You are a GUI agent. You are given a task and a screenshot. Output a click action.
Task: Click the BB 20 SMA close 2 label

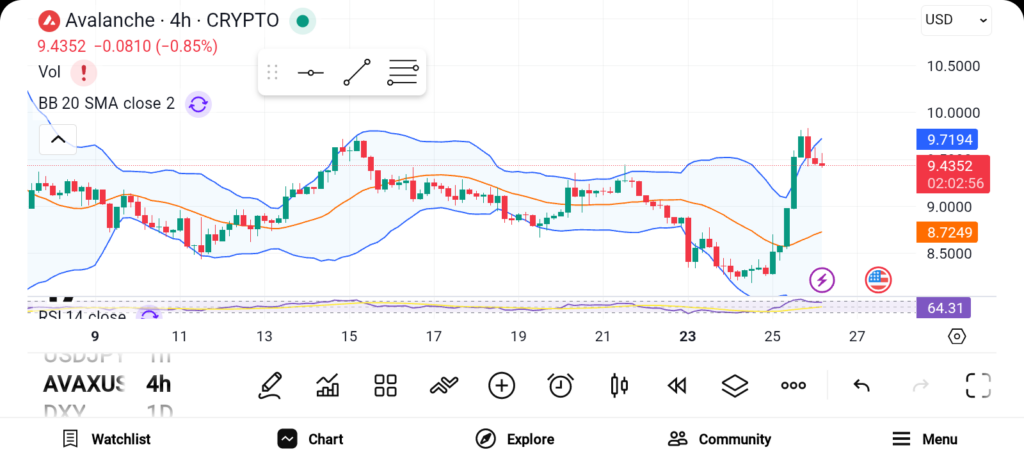[x=106, y=103]
